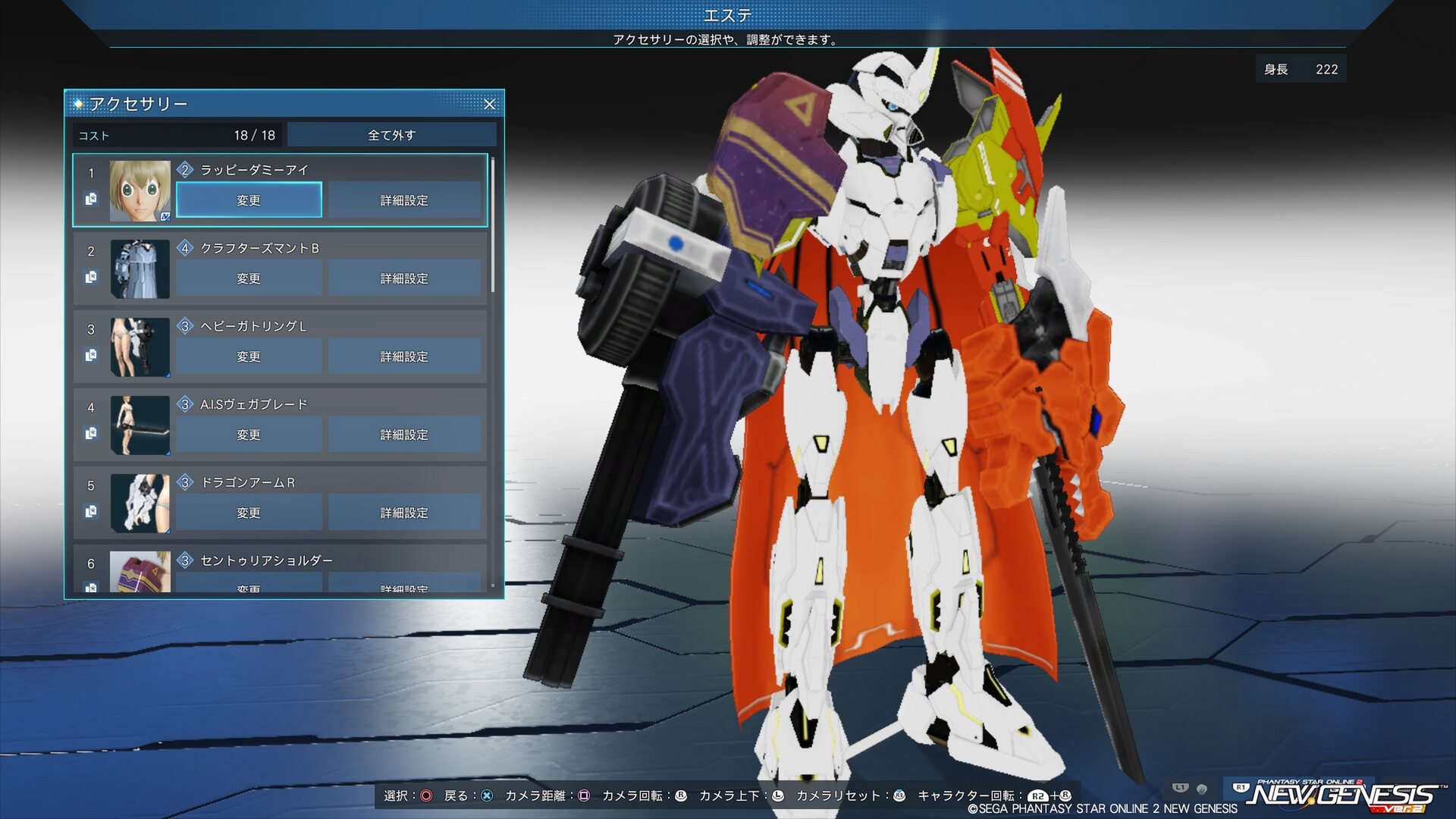Click the 身長 222 height display

1301,69
